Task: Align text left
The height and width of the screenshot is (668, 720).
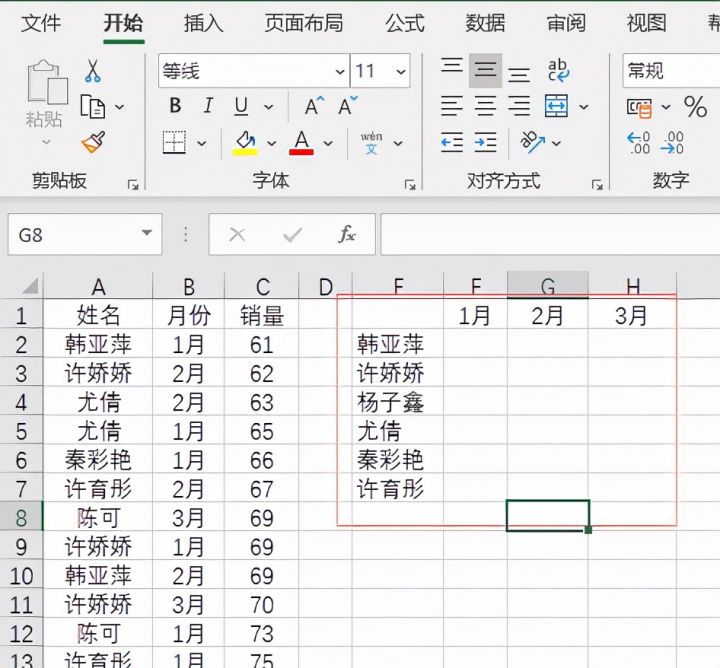Action: coord(452,107)
